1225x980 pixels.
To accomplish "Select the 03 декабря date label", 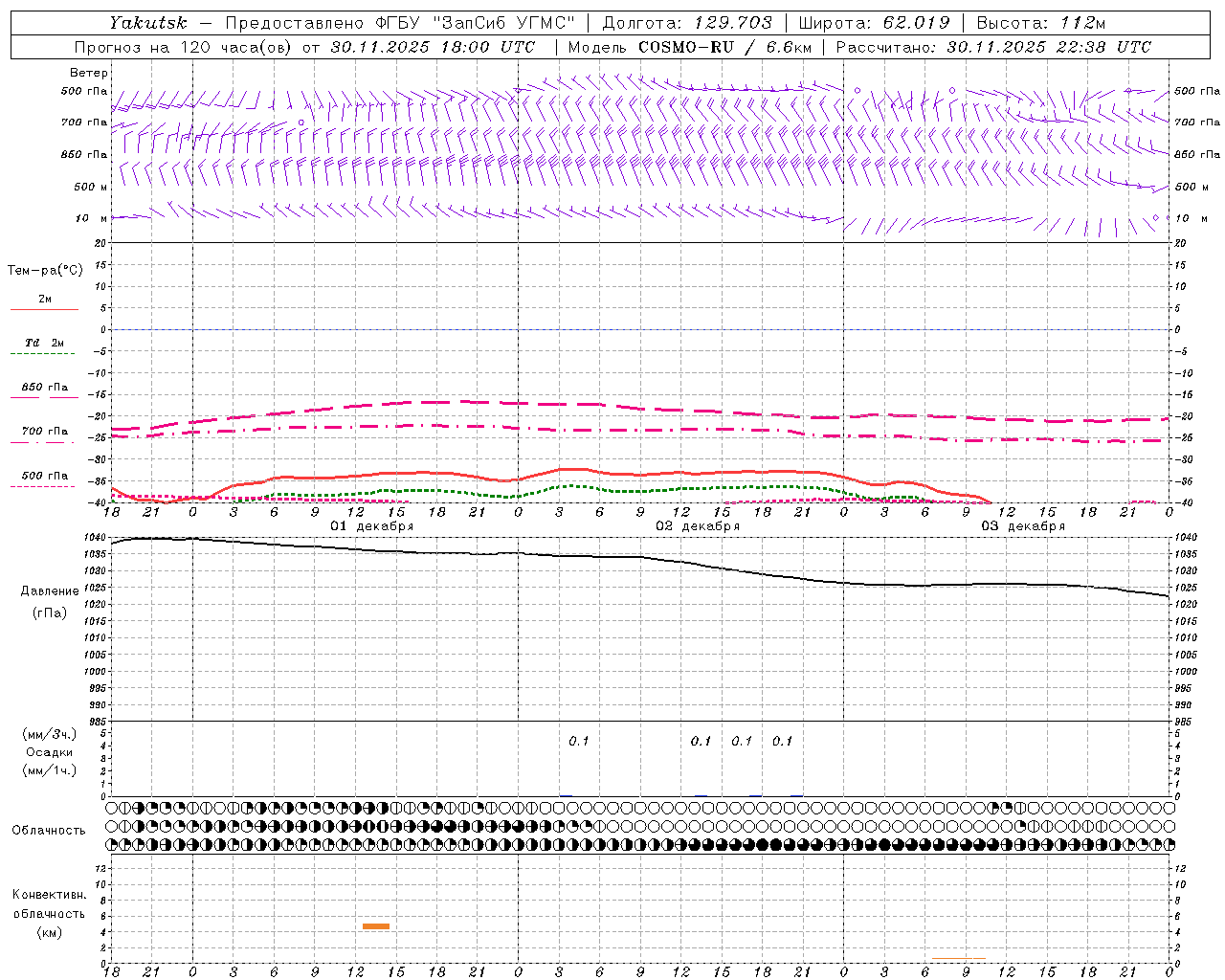I will pos(1023,526).
